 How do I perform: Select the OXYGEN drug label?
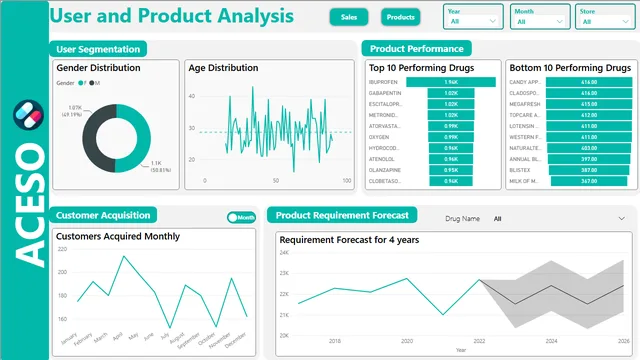[379, 137]
